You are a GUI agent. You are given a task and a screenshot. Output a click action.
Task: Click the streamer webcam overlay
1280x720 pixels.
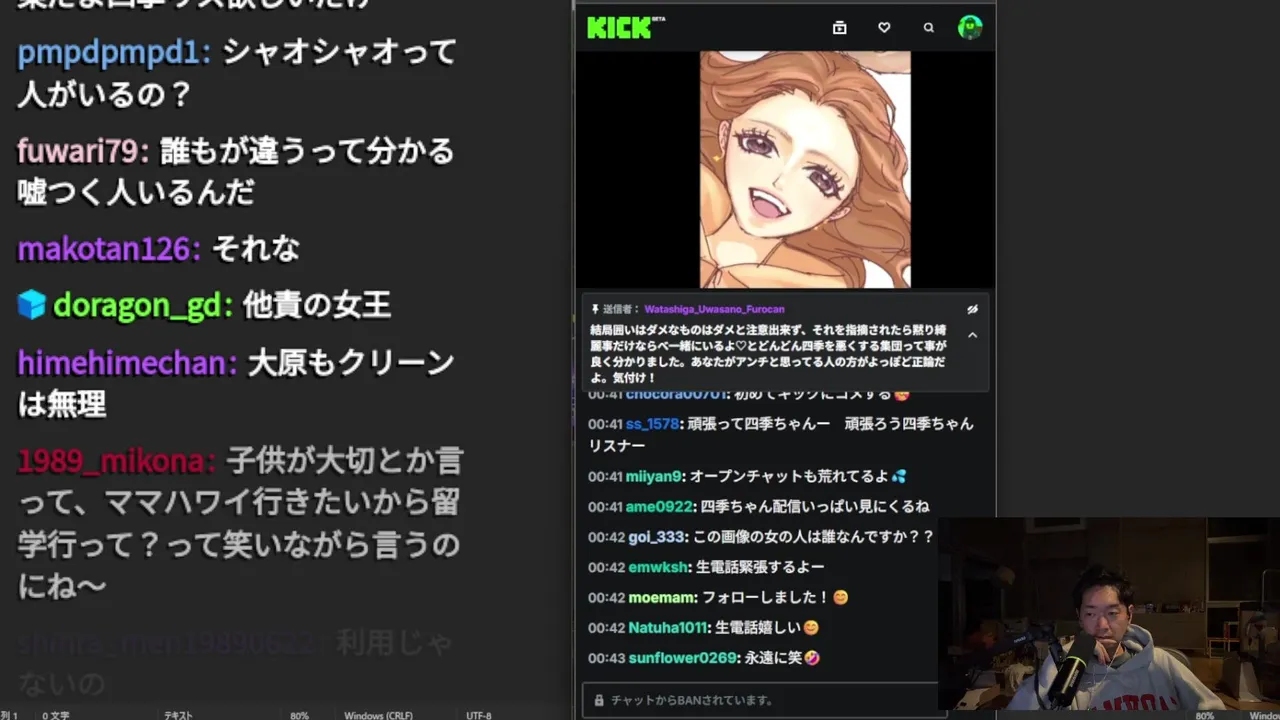click(1109, 614)
